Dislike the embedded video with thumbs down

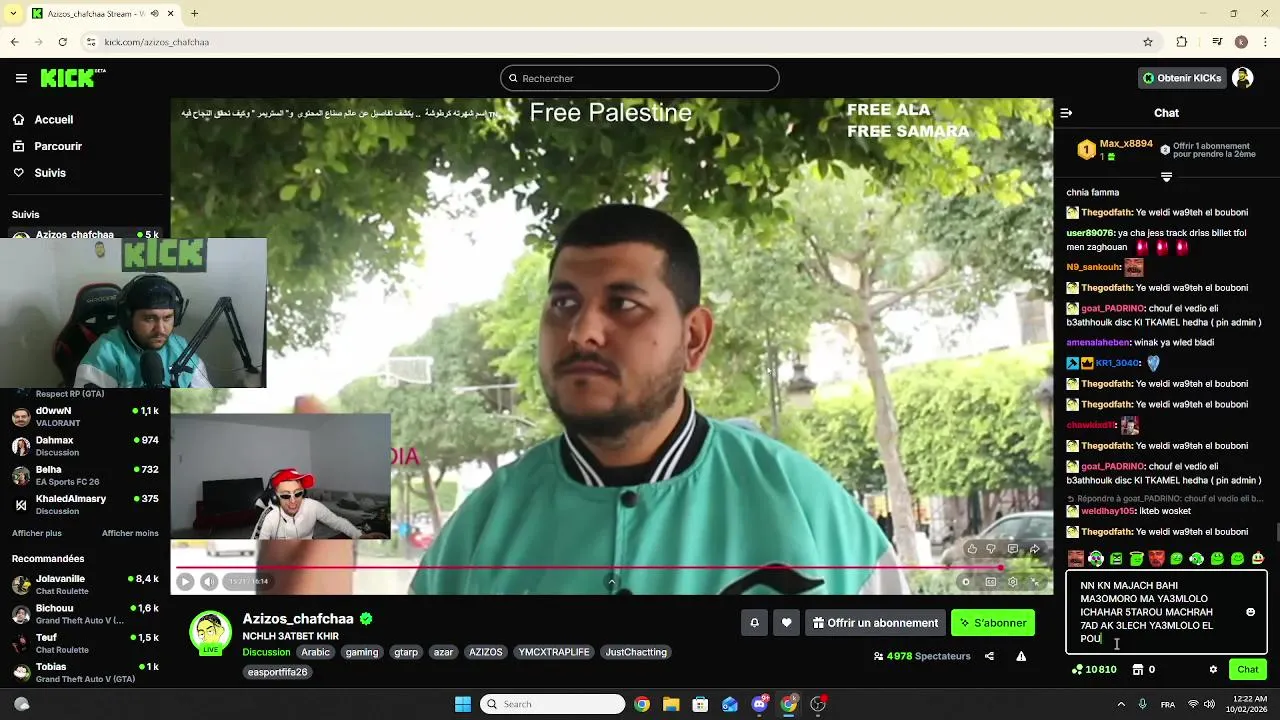tap(991, 549)
